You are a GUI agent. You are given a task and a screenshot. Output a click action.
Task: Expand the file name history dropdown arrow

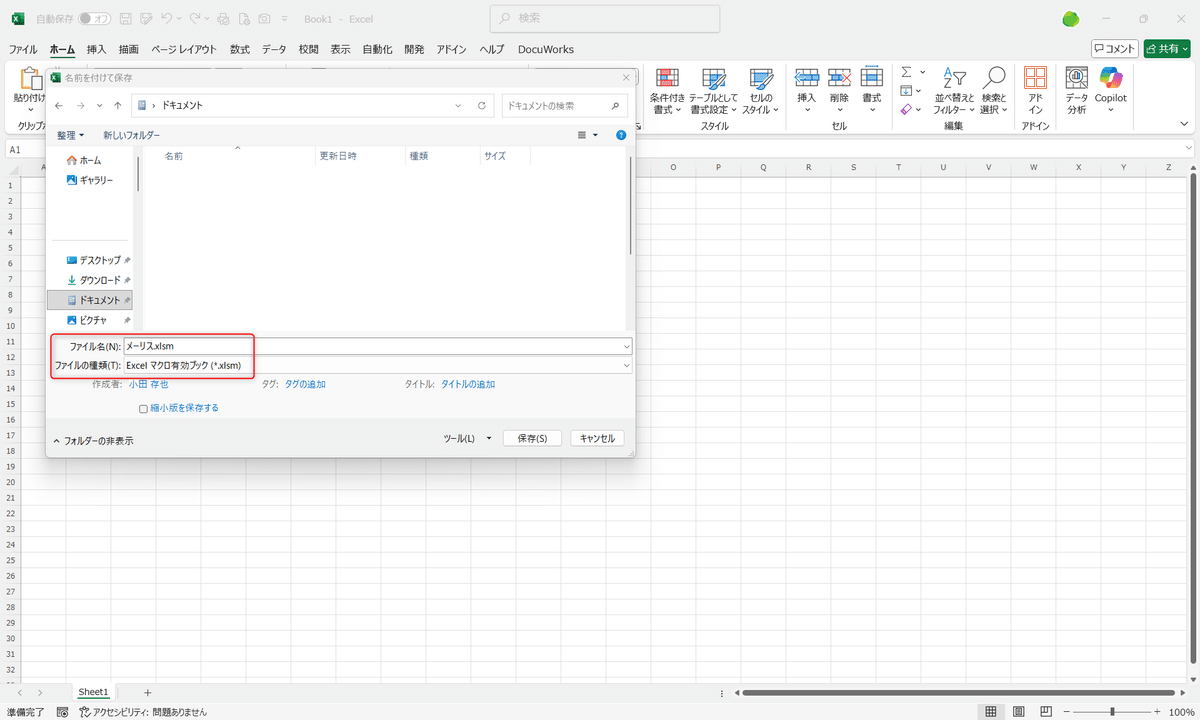[x=626, y=346]
